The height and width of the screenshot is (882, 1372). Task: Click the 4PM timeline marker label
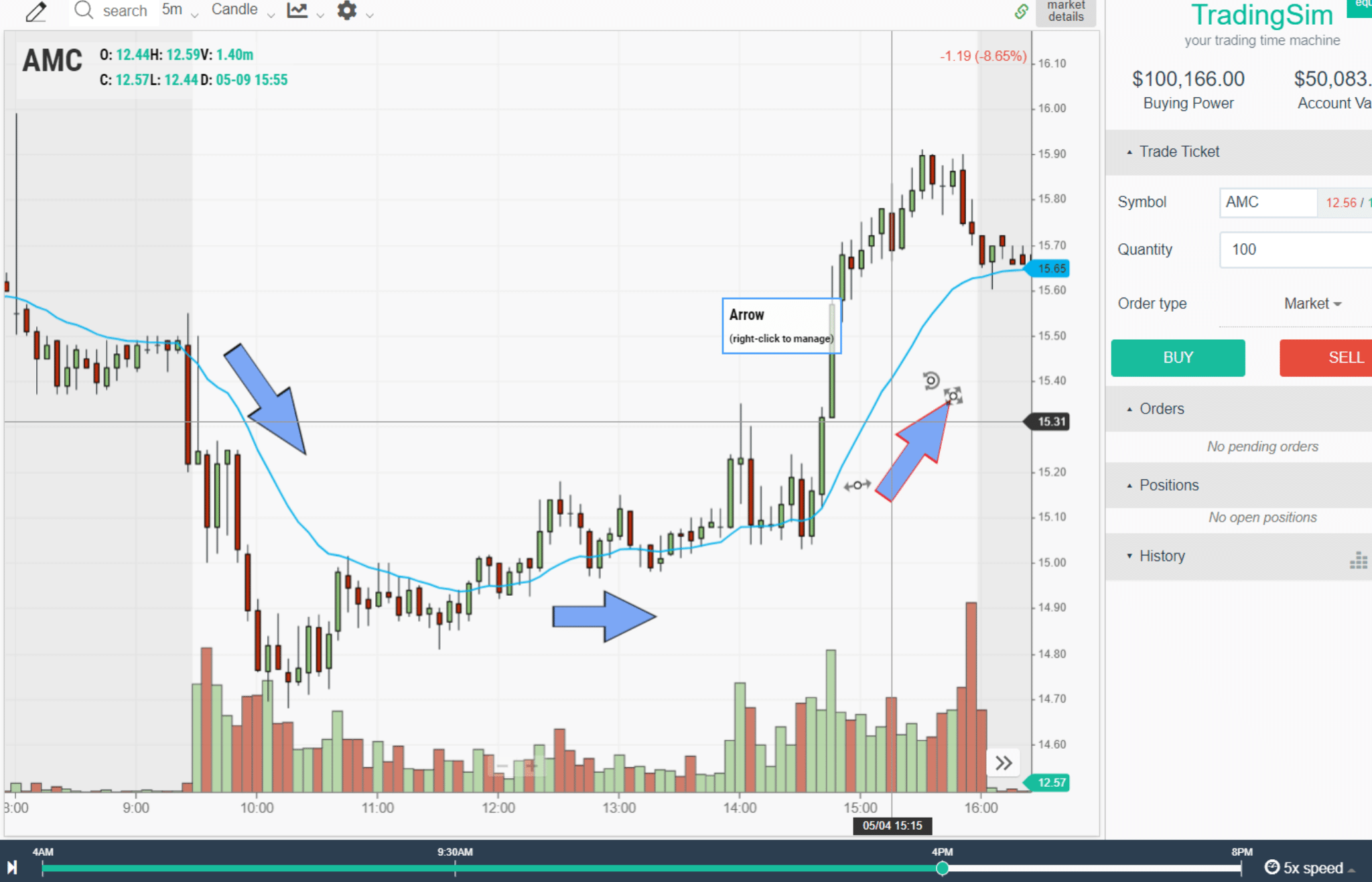point(942,852)
